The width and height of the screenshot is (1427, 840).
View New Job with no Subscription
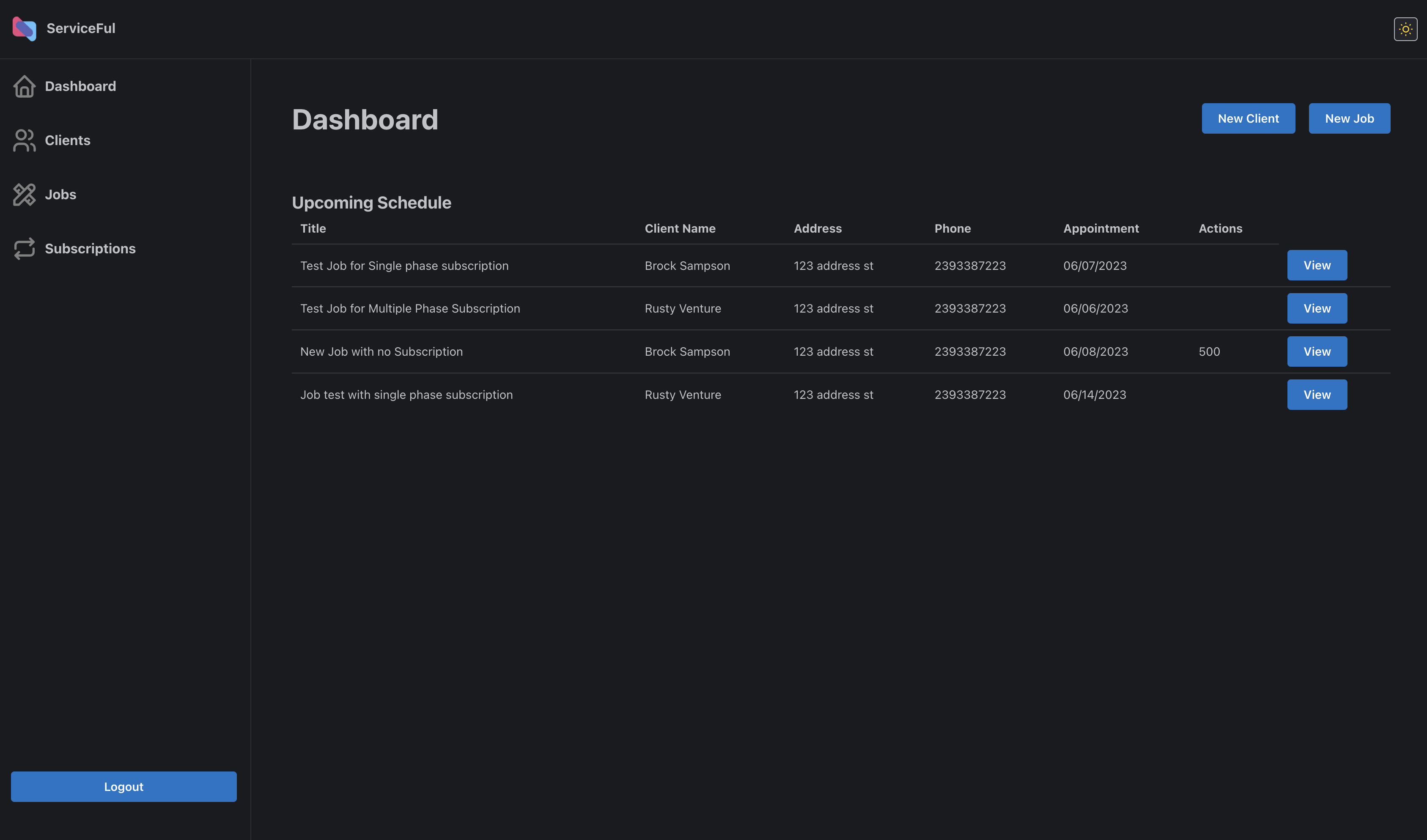[1317, 351]
